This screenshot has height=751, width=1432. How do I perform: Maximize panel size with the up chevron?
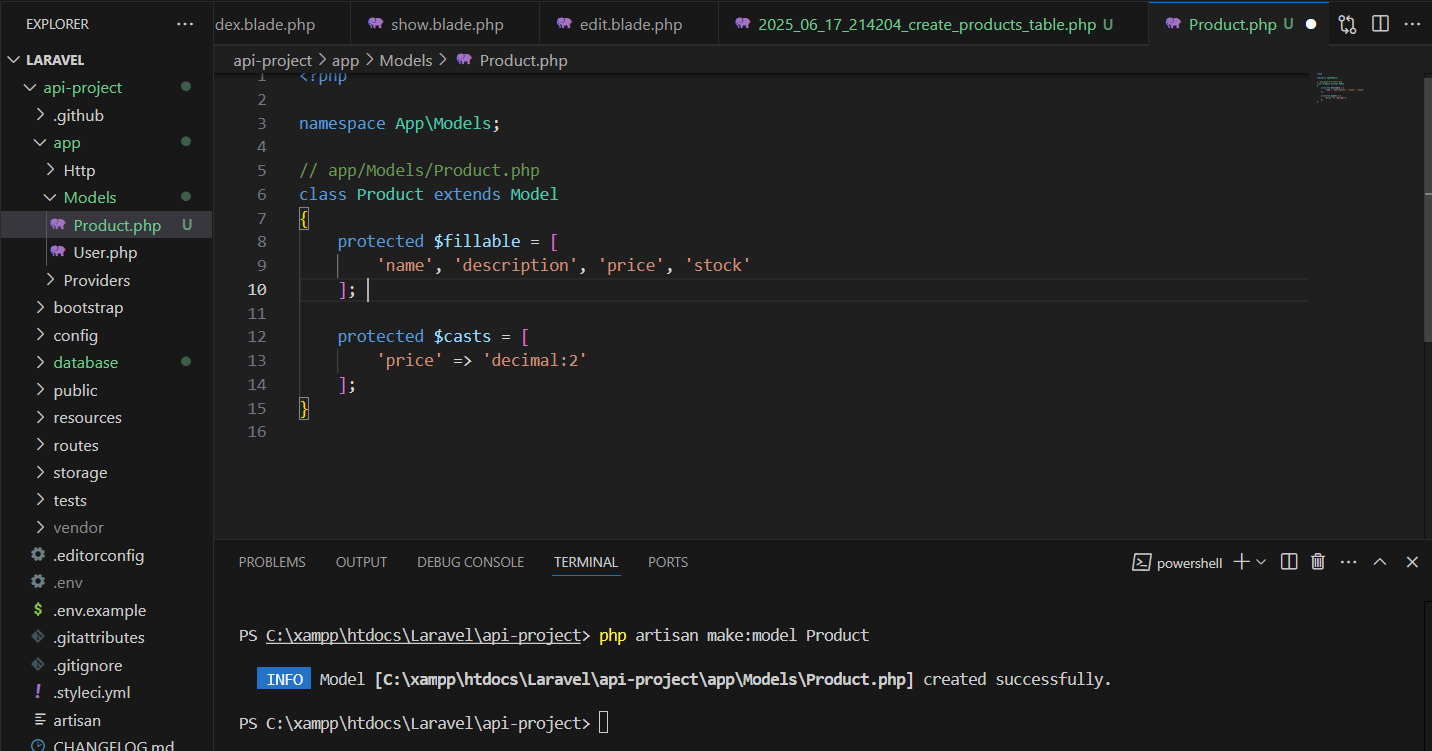pyautogui.click(x=1380, y=562)
